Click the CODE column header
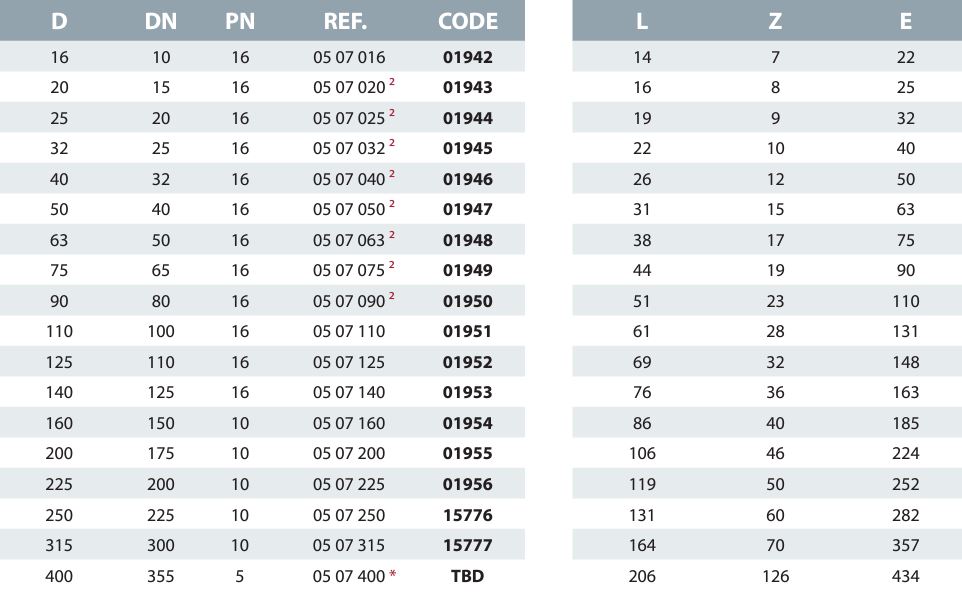This screenshot has height=599, width=962. click(x=468, y=21)
